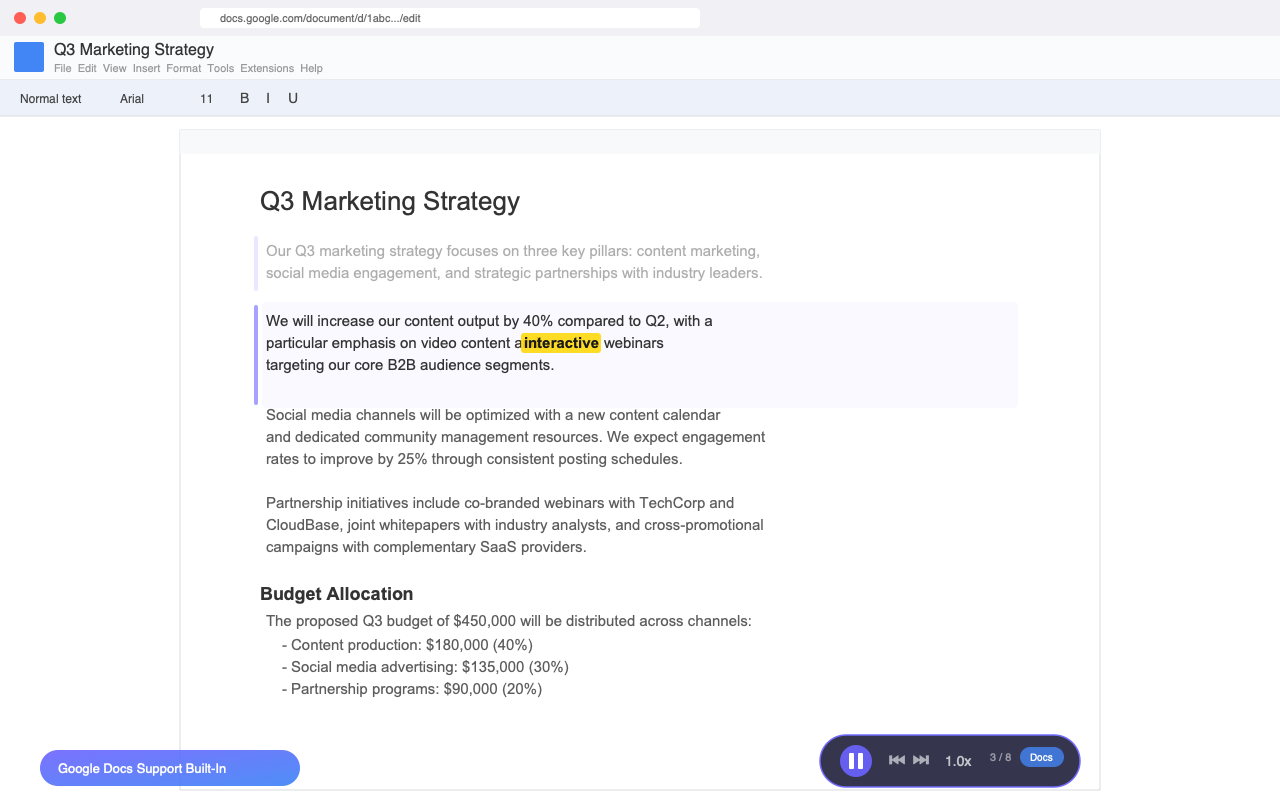The height and width of the screenshot is (800, 1280).
Task: Open the Format menu
Action: click(184, 68)
